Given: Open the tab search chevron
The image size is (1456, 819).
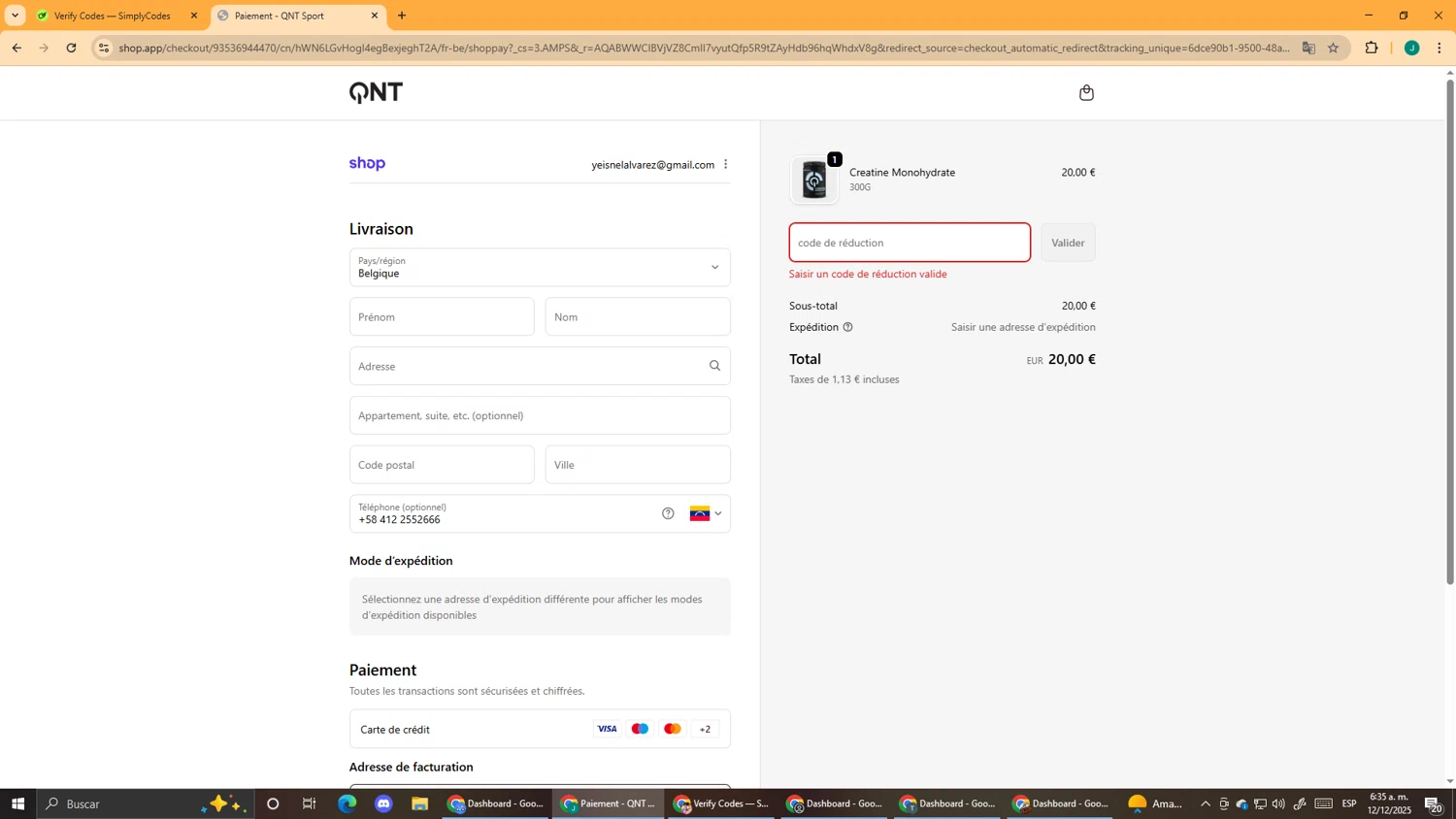Looking at the screenshot, I should (15, 16).
